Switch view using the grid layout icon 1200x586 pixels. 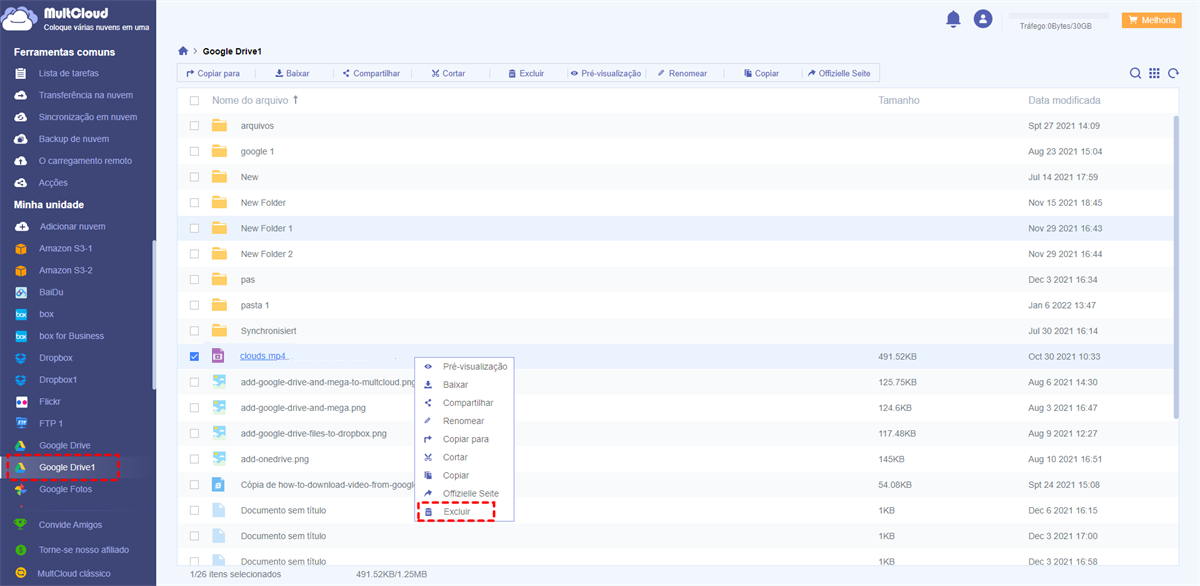(1154, 73)
